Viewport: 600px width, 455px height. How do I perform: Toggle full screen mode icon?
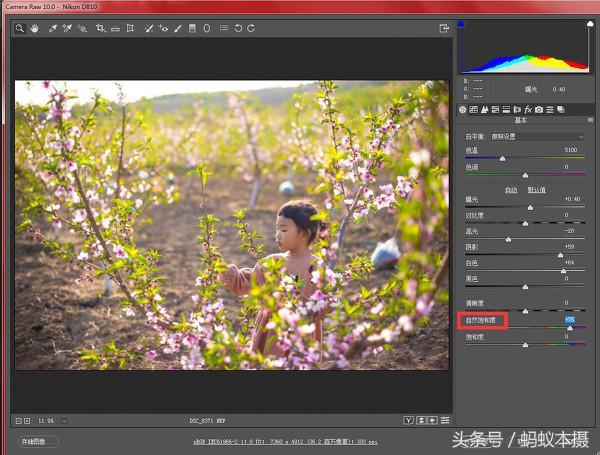click(444, 28)
